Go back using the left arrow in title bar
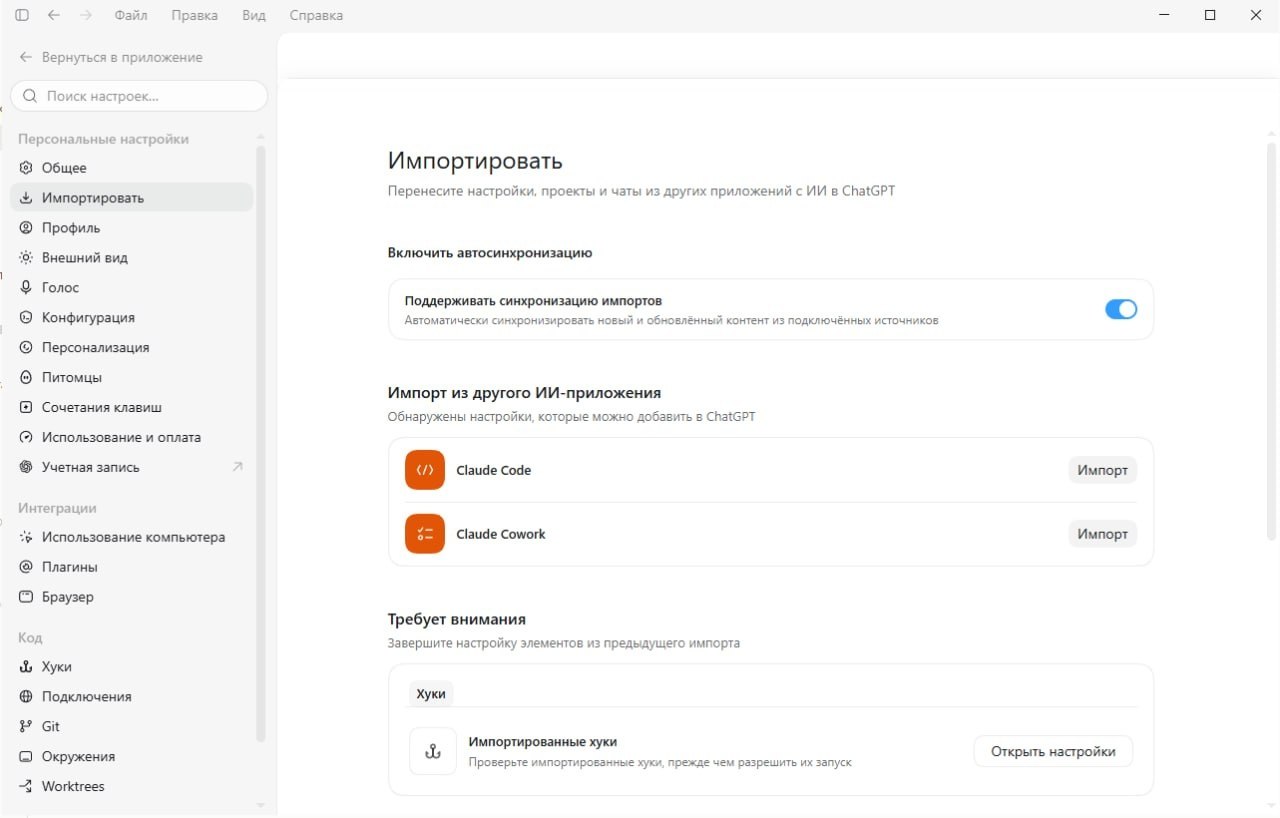The height and width of the screenshot is (818, 1280). coord(53,15)
